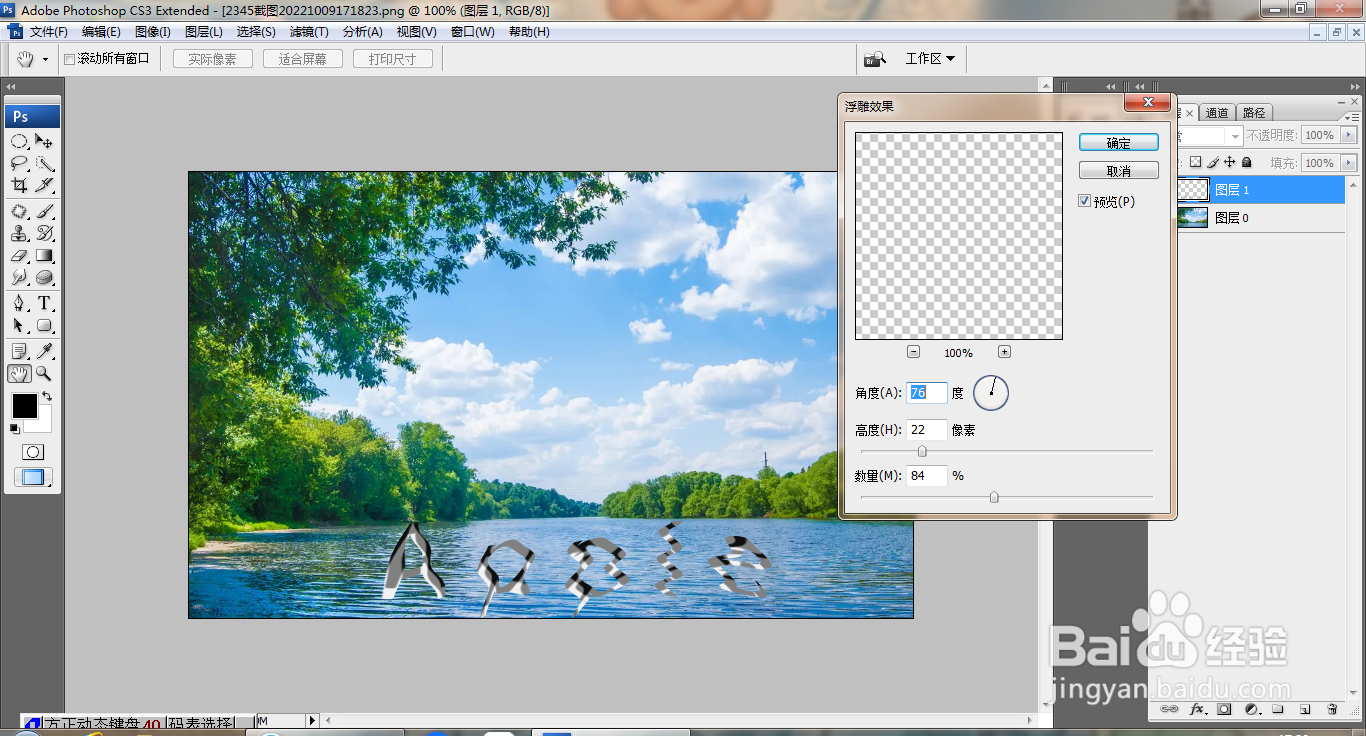Select the Eyedropper tool
Screen dimensions: 1366x736
point(45,351)
